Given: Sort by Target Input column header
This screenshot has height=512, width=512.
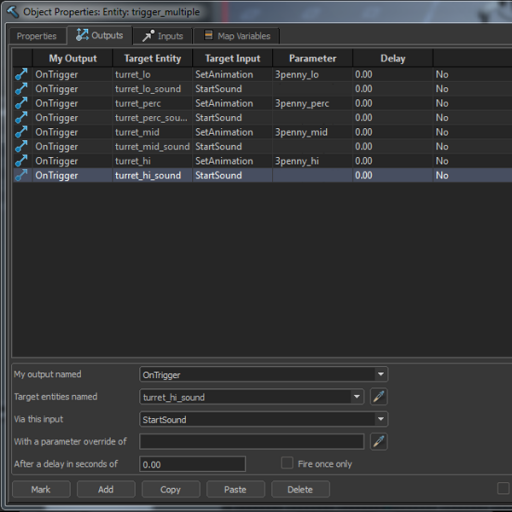Looking at the screenshot, I should (233, 58).
